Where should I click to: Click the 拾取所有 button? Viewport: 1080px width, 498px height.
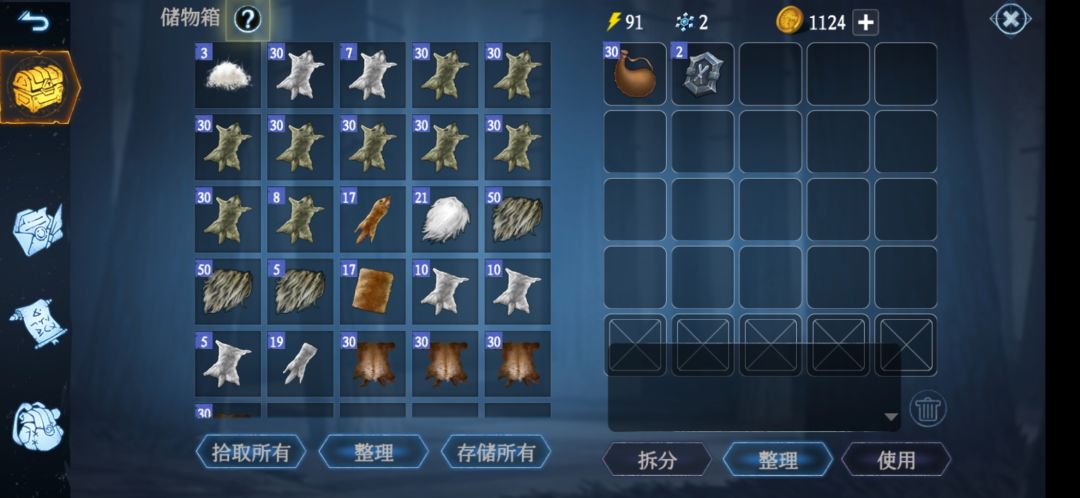[x=250, y=452]
